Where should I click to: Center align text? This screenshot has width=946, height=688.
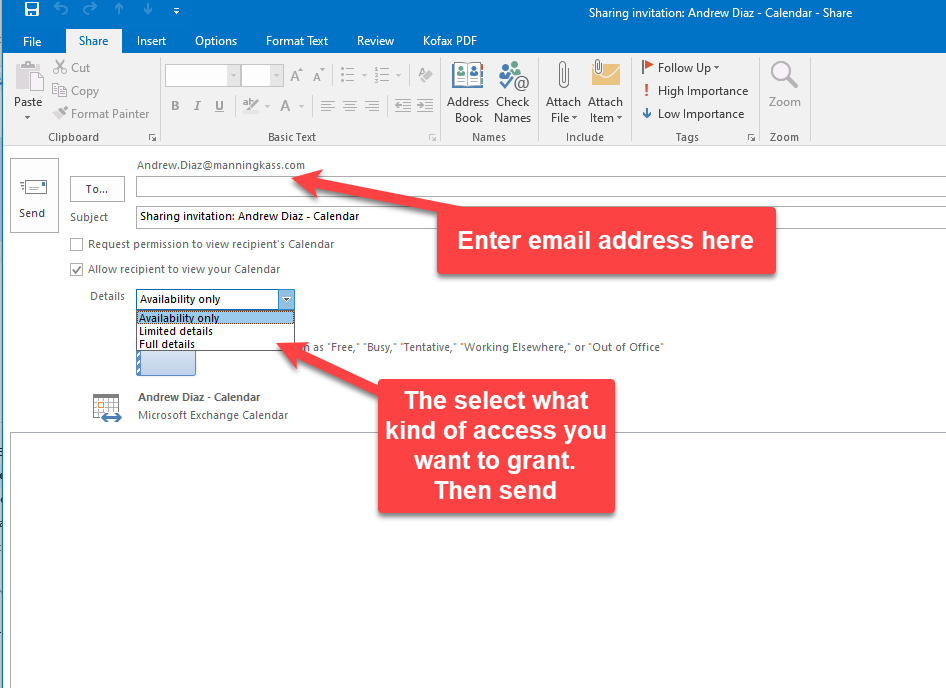point(350,106)
